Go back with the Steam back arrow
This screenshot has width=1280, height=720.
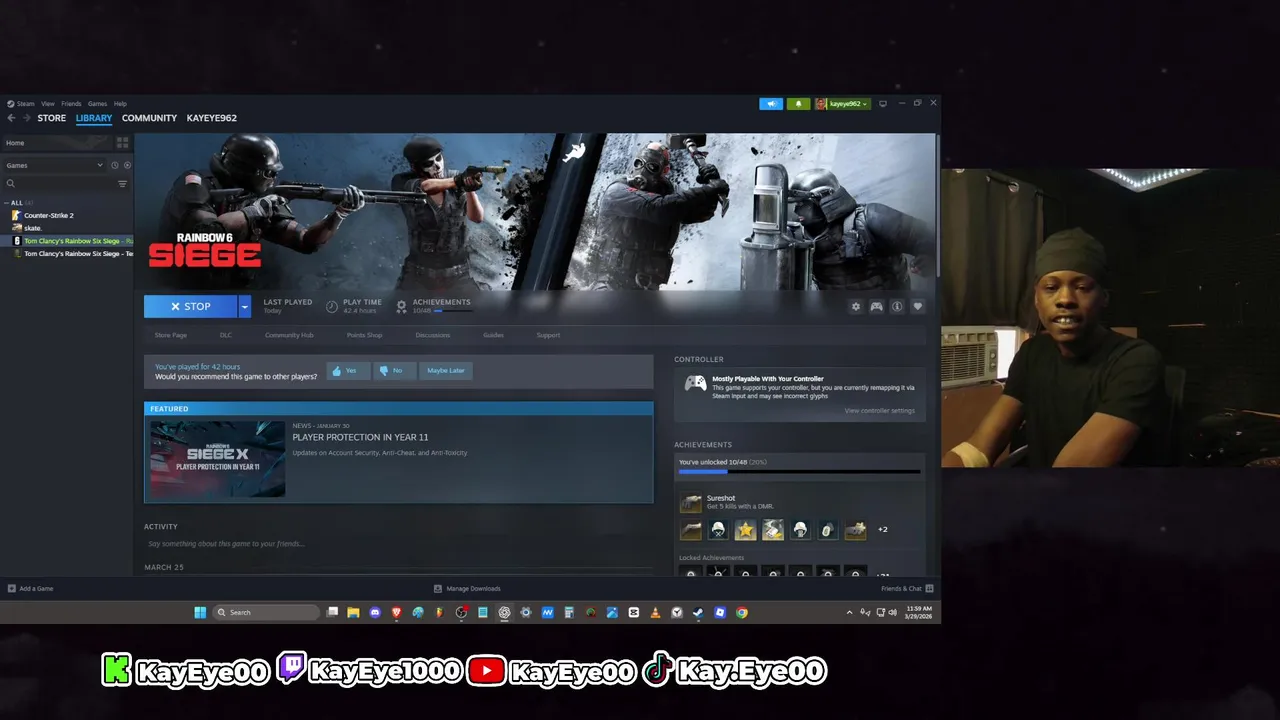click(11, 118)
